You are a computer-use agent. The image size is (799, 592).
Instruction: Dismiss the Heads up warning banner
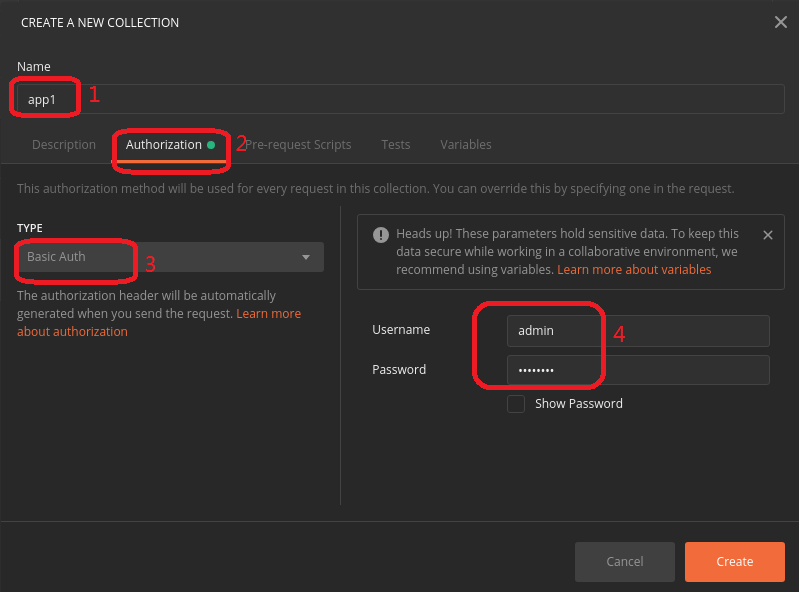coord(768,235)
